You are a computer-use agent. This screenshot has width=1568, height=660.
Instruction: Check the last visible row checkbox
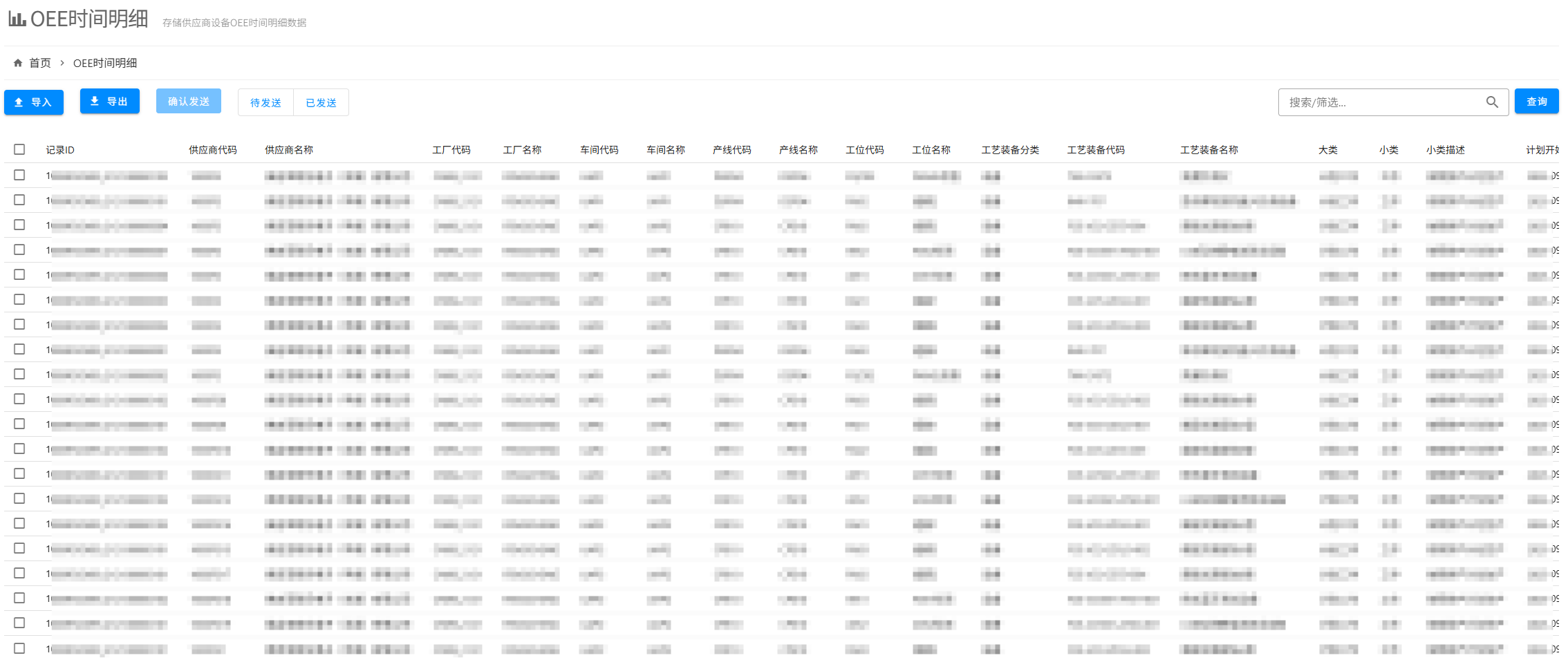click(19, 648)
